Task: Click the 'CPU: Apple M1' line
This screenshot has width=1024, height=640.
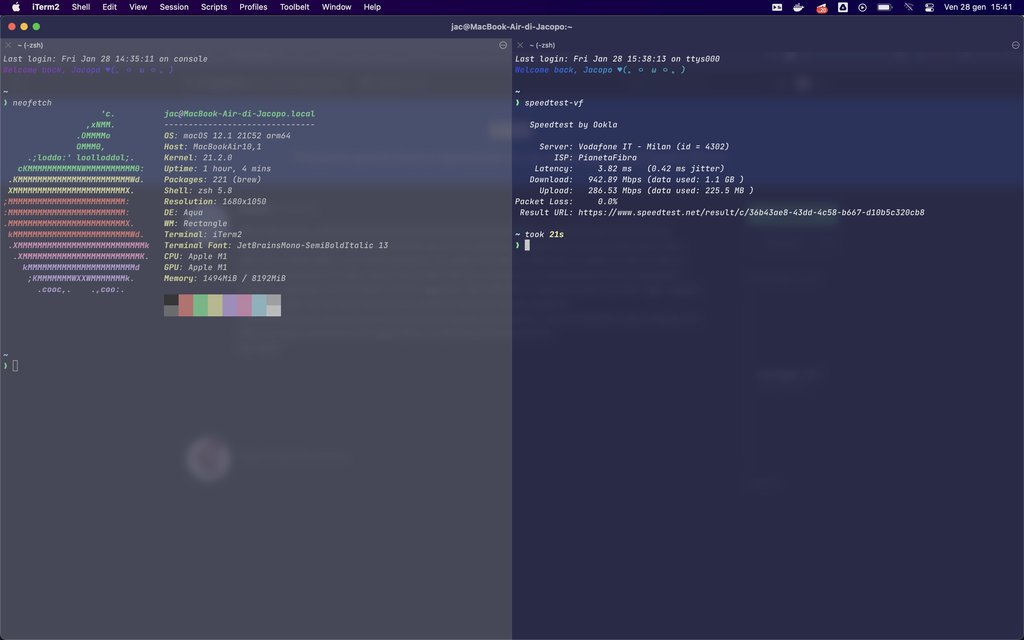Action: (195, 257)
